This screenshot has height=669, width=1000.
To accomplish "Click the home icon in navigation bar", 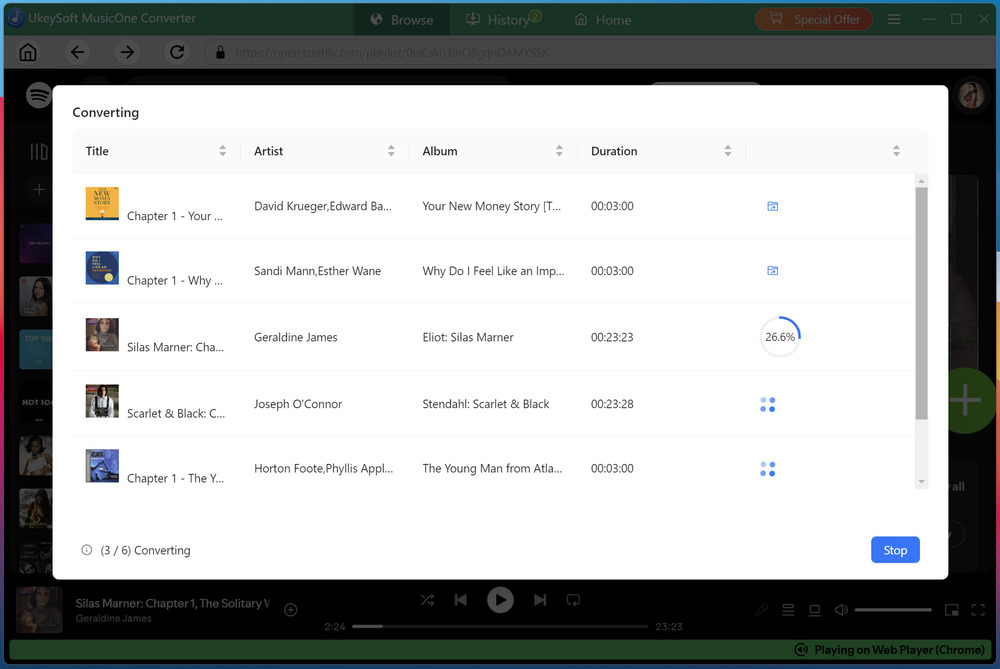I will pyautogui.click(x=28, y=52).
